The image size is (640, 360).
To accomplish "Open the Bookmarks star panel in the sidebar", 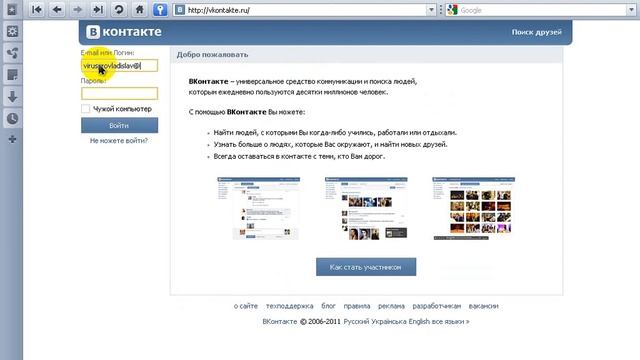I will (x=12, y=10).
